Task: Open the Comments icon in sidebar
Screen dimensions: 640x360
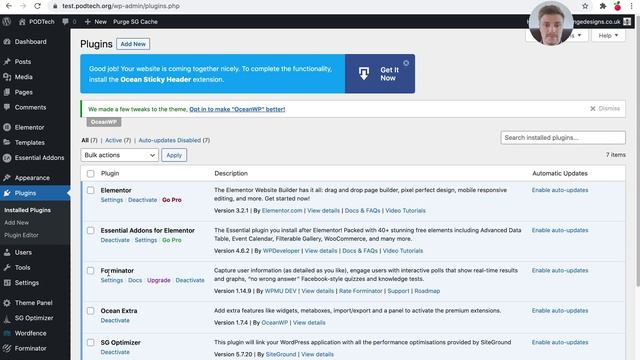Action: pos(7,107)
